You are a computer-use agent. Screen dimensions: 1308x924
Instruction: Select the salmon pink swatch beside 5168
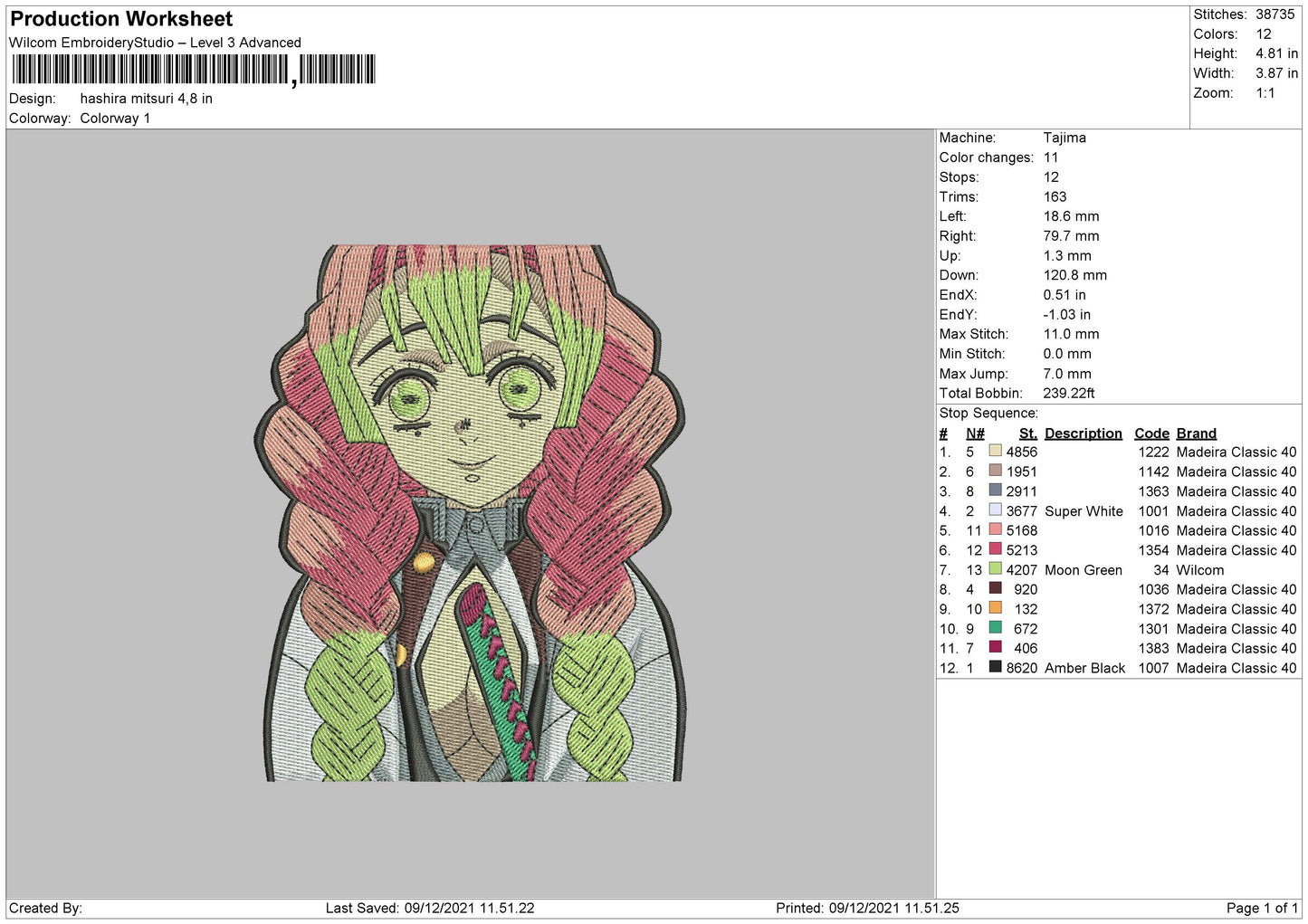(996, 529)
